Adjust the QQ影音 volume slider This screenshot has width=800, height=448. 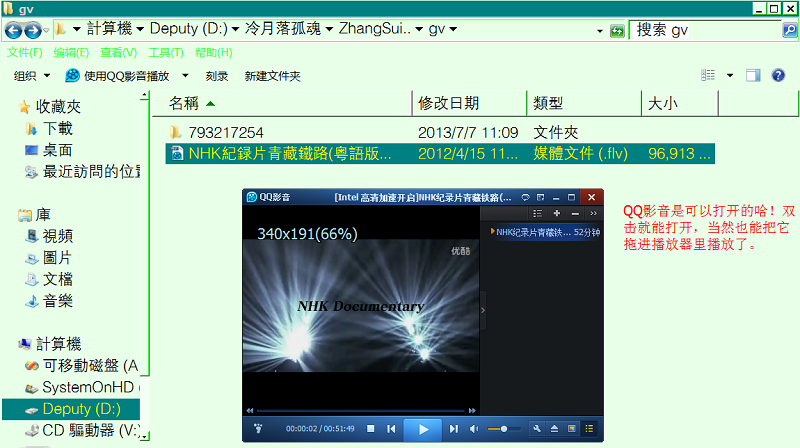(x=504, y=429)
